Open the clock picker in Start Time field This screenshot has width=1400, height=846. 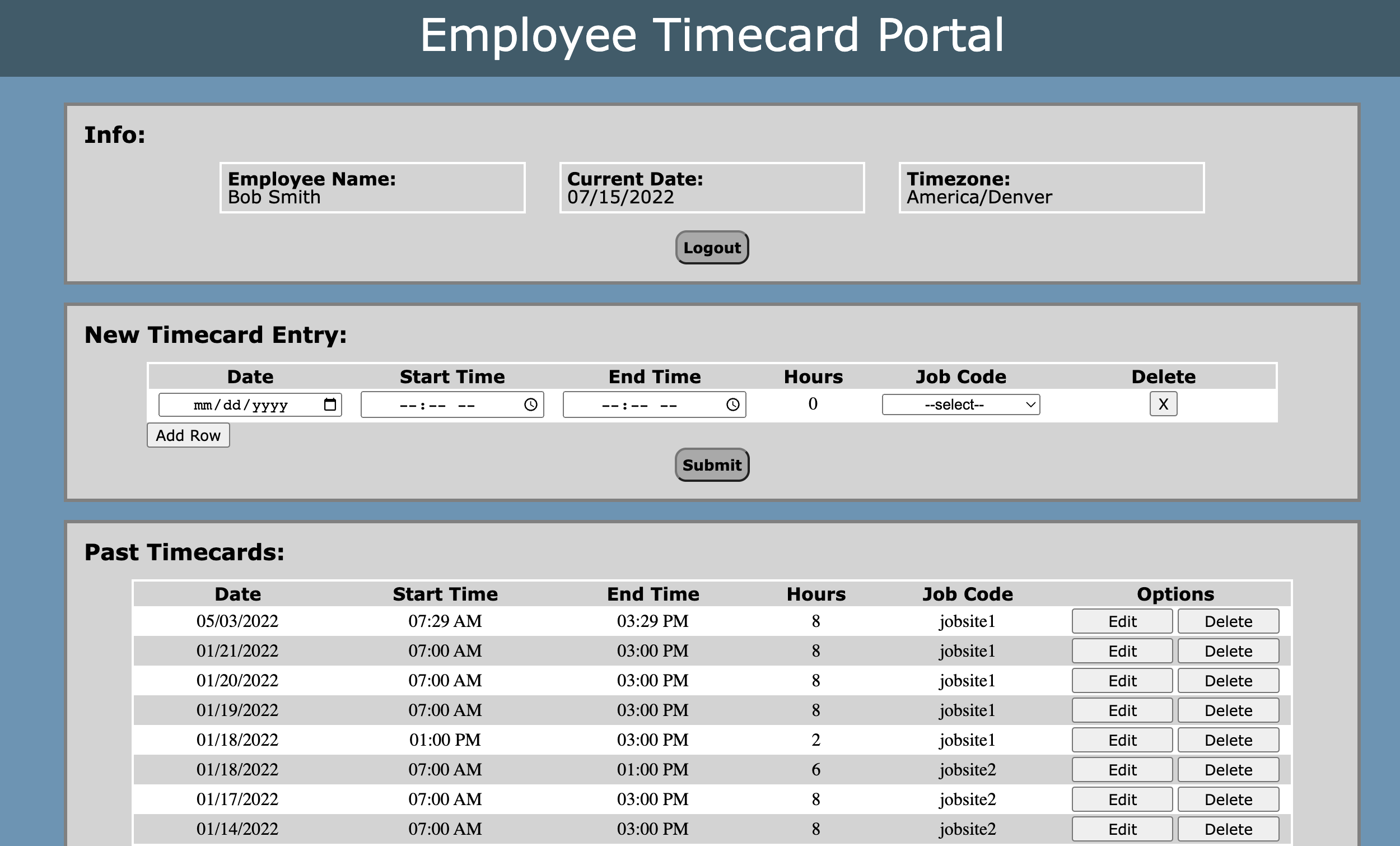point(531,405)
